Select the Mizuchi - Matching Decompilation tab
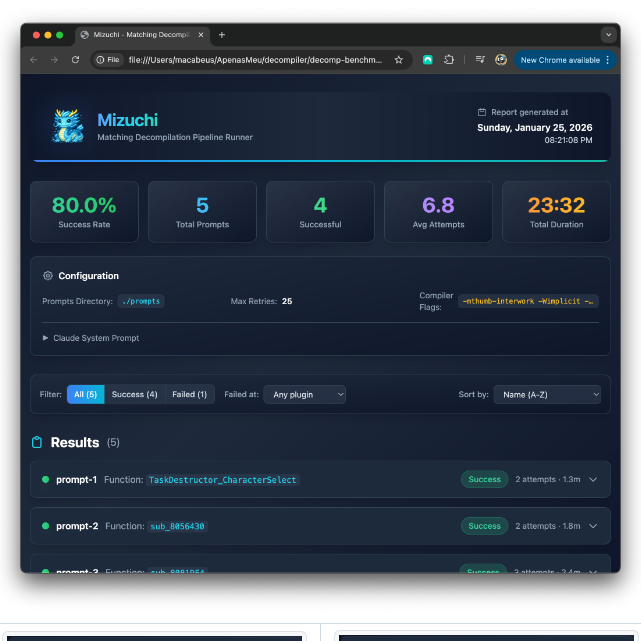Image resolution: width=641 pixels, height=641 pixels. [x=141, y=35]
